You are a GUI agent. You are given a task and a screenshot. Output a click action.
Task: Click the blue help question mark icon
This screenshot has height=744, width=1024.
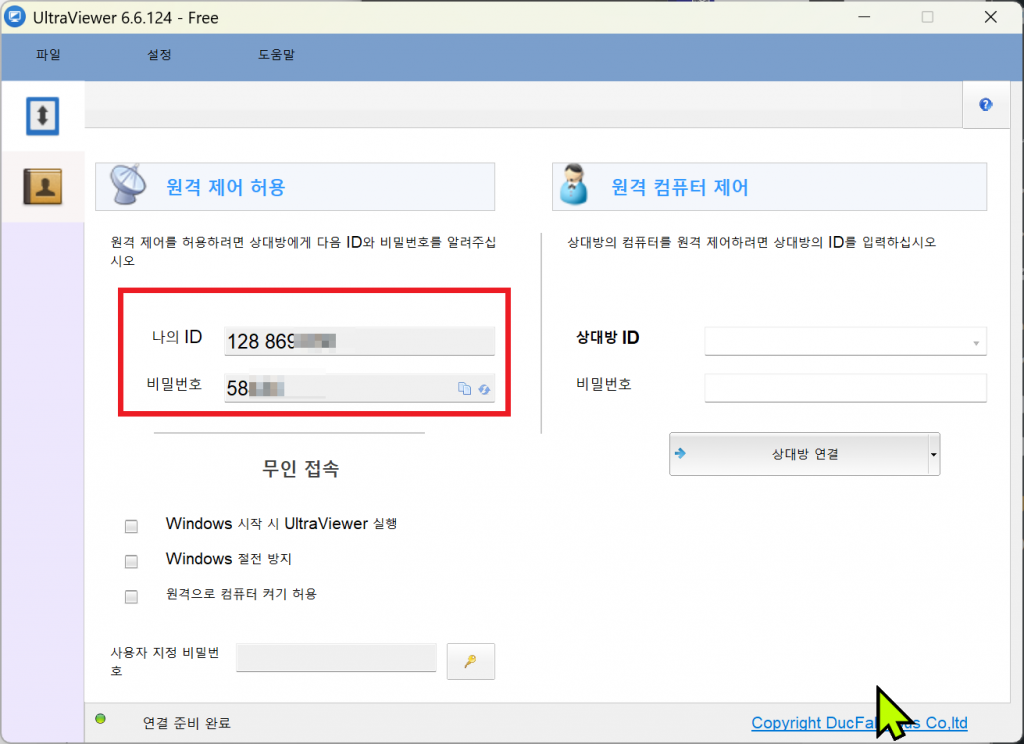coord(985,105)
